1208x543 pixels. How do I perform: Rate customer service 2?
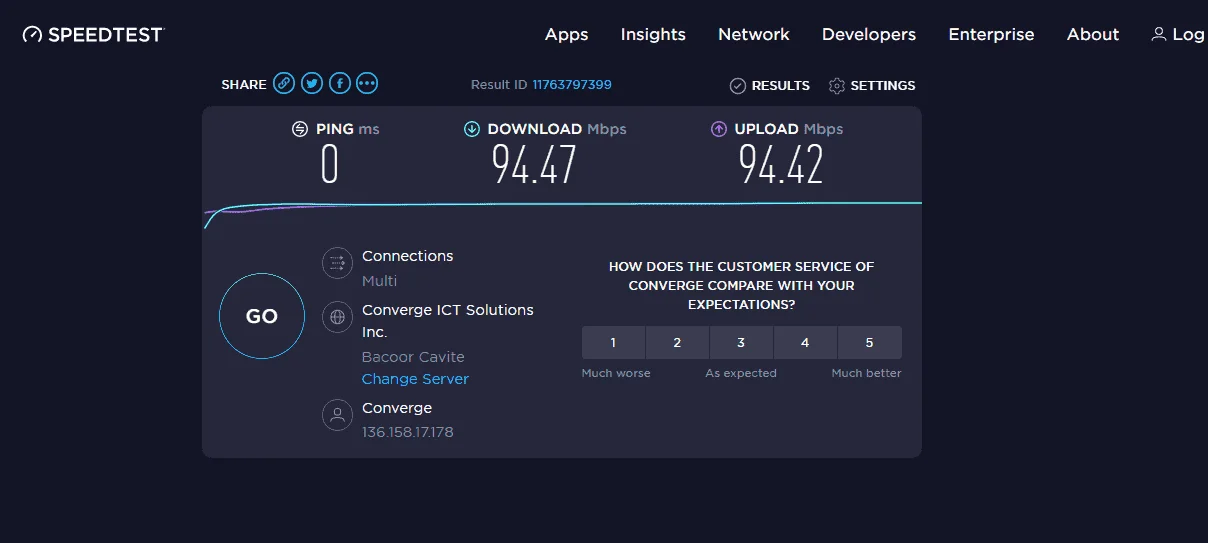click(x=677, y=342)
